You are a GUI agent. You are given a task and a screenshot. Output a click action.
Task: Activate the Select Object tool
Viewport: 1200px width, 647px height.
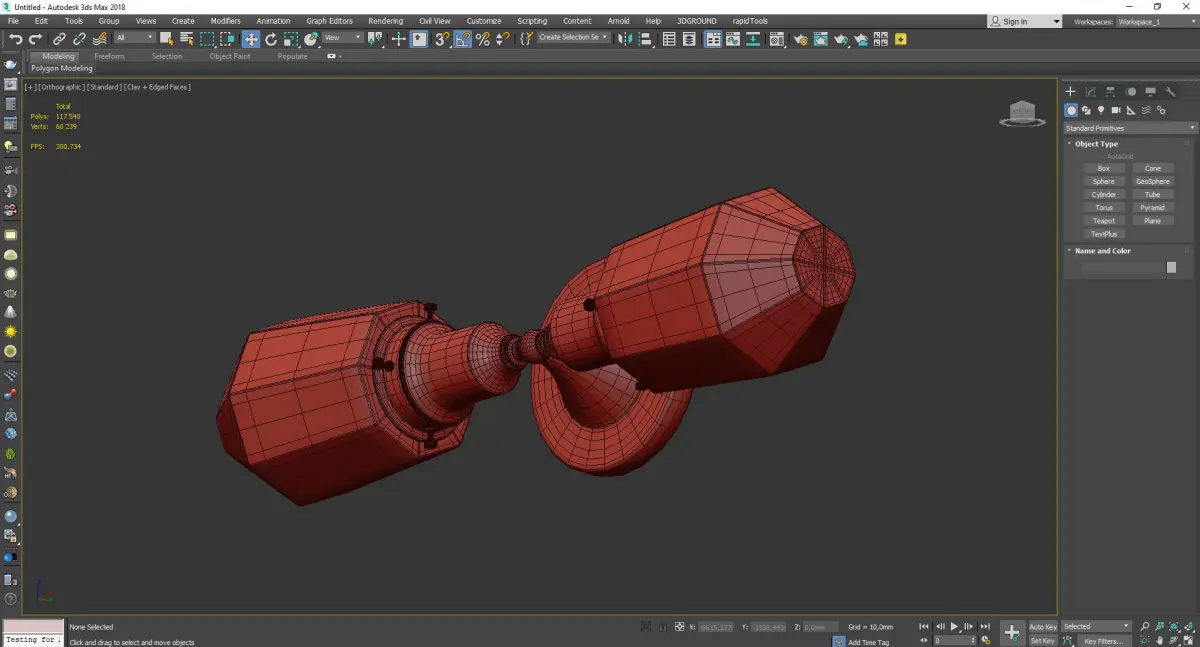[x=166, y=39]
